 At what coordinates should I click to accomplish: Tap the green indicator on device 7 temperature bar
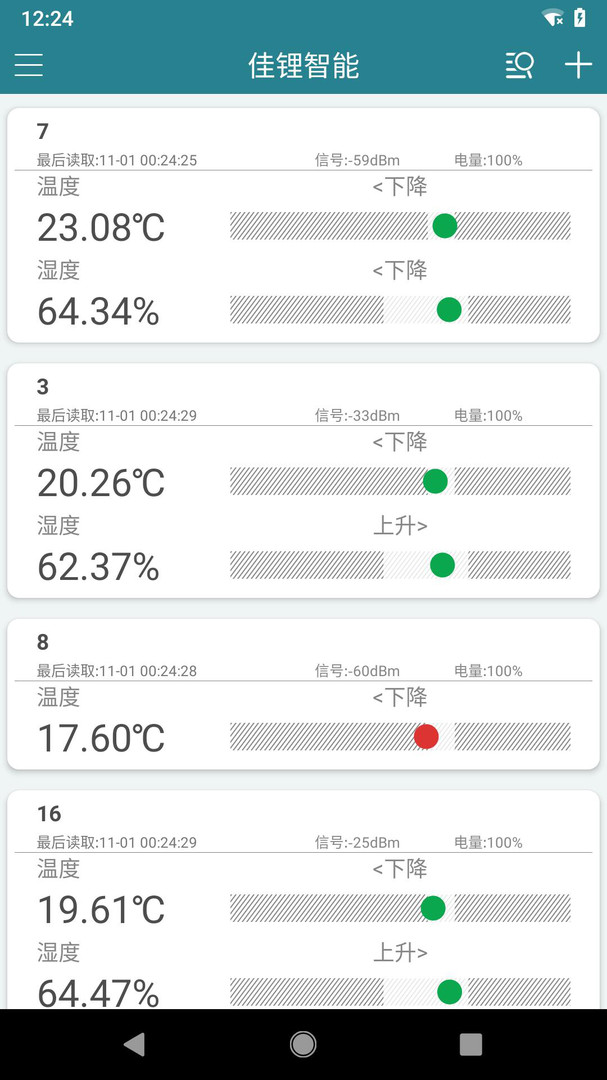(x=444, y=226)
